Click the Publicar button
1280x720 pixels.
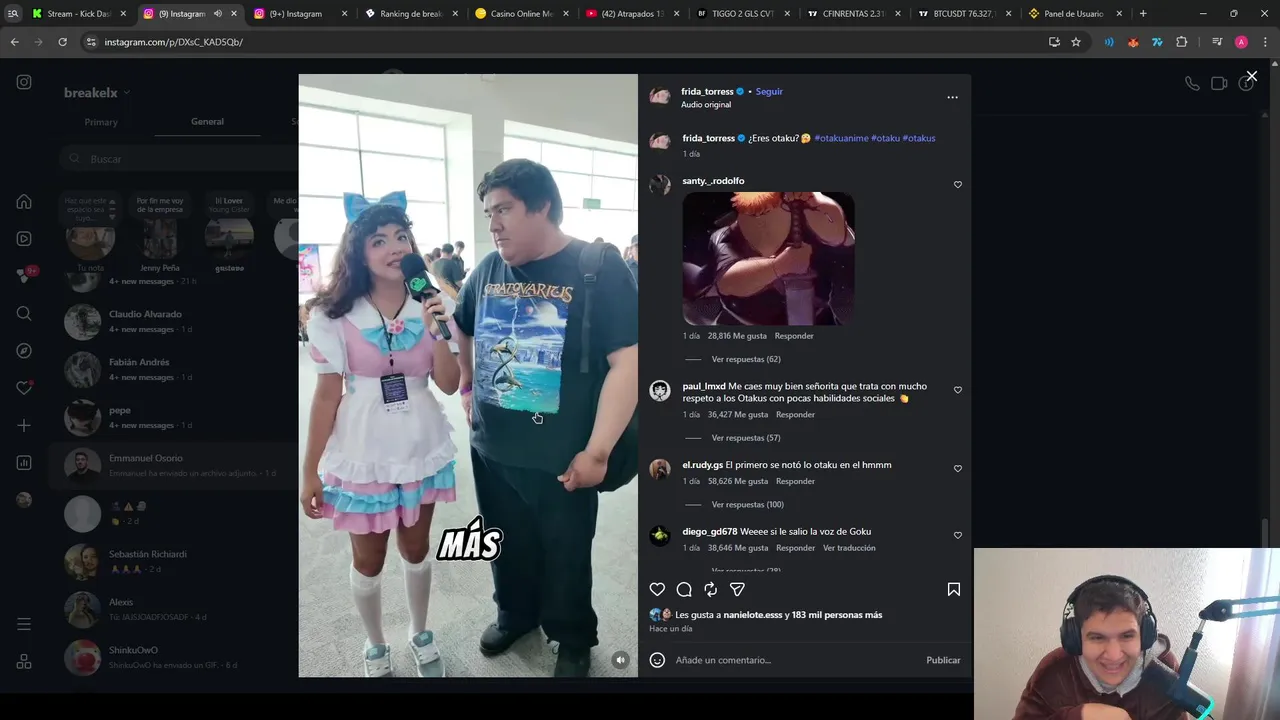(943, 660)
